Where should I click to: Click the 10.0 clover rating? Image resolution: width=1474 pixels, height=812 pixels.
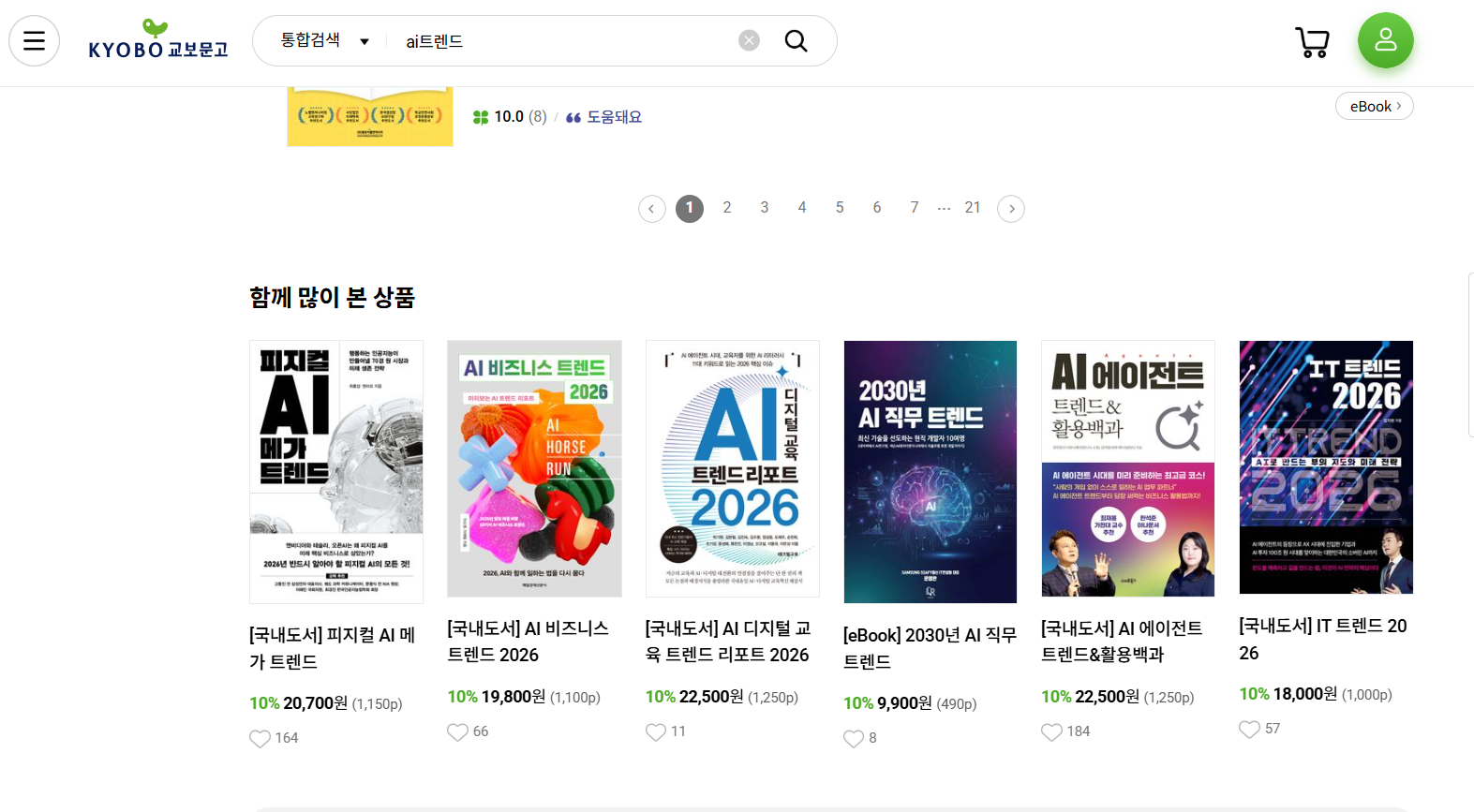click(510, 117)
